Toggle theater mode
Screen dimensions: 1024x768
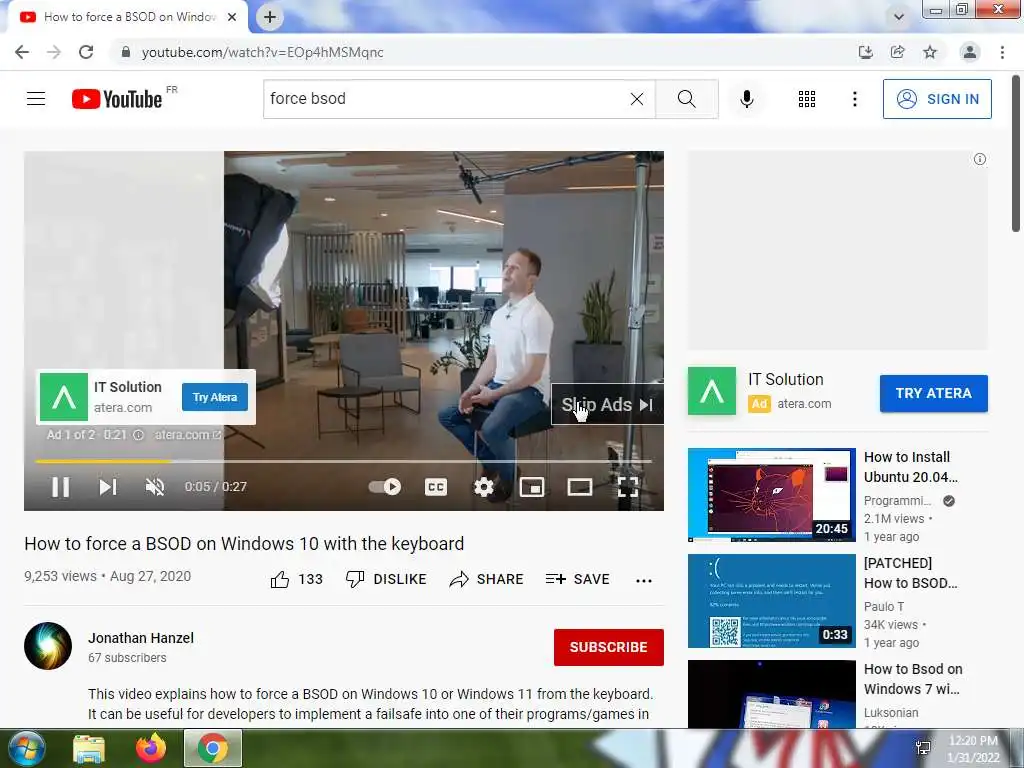pyautogui.click(x=580, y=487)
